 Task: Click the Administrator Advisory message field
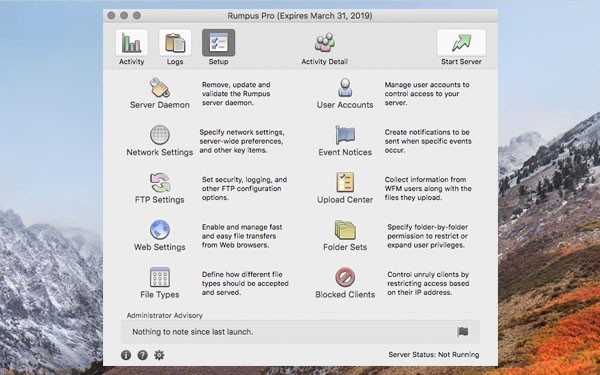point(300,332)
